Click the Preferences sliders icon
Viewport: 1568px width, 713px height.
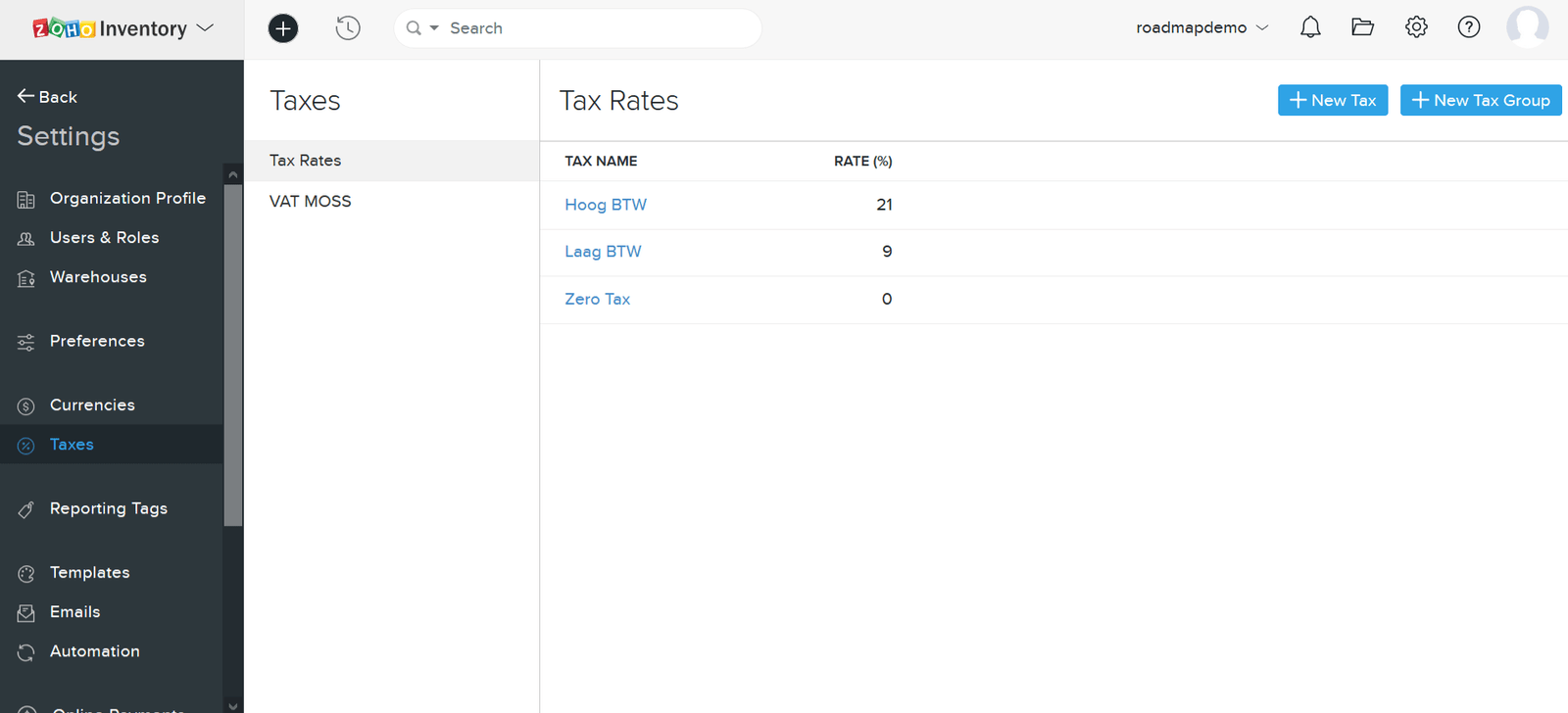(26, 342)
